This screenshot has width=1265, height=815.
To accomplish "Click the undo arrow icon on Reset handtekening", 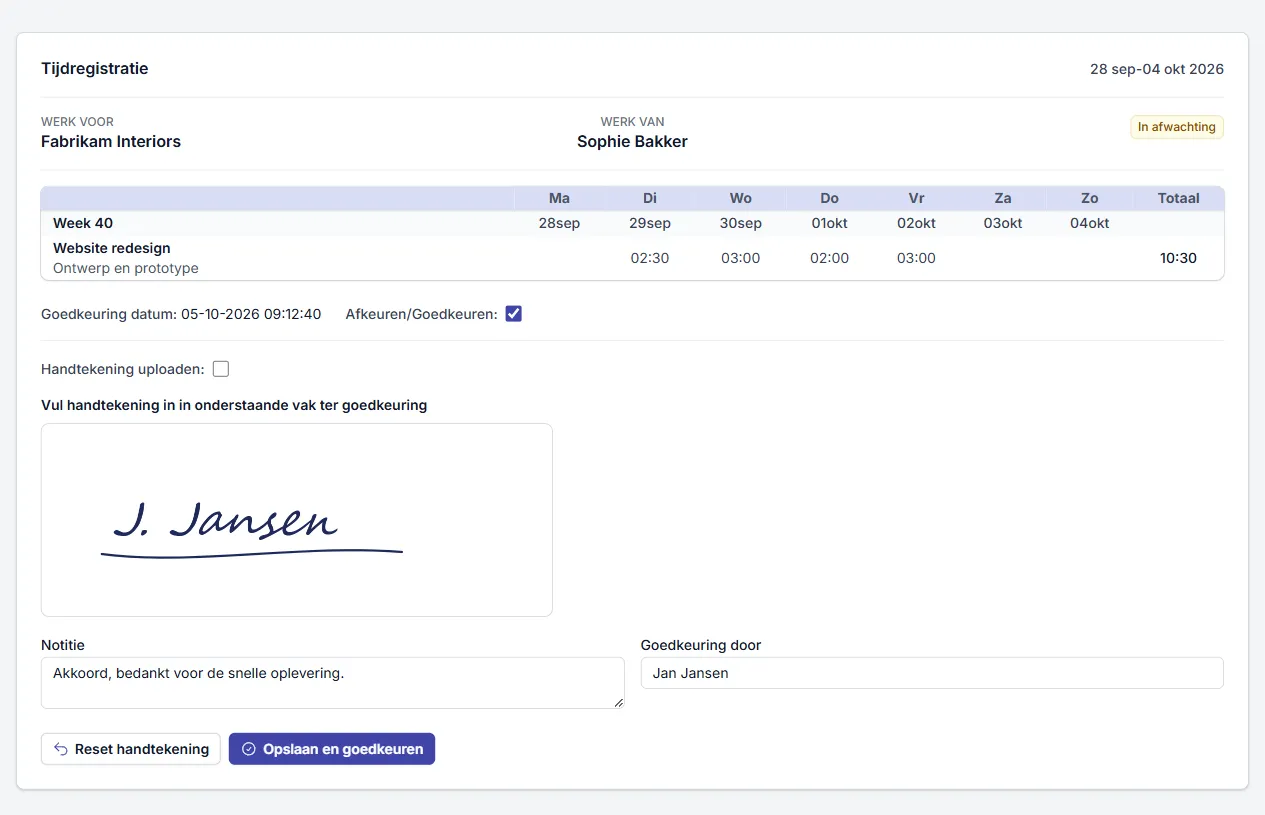I will (x=61, y=749).
